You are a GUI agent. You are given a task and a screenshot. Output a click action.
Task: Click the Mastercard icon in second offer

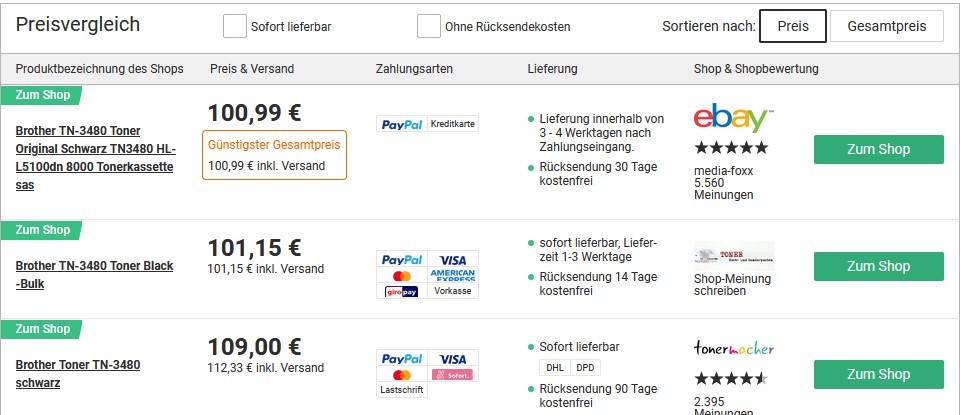(x=402, y=275)
